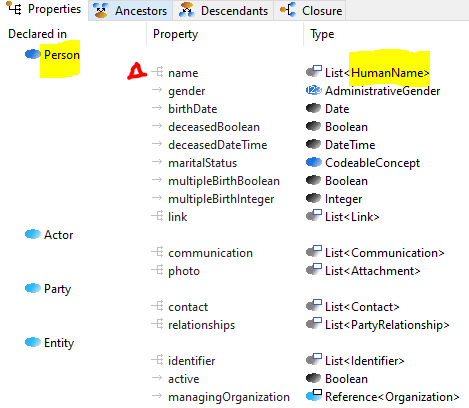Select the maritalStatus property
Viewport: 469px width, 408px height.
(x=202, y=163)
